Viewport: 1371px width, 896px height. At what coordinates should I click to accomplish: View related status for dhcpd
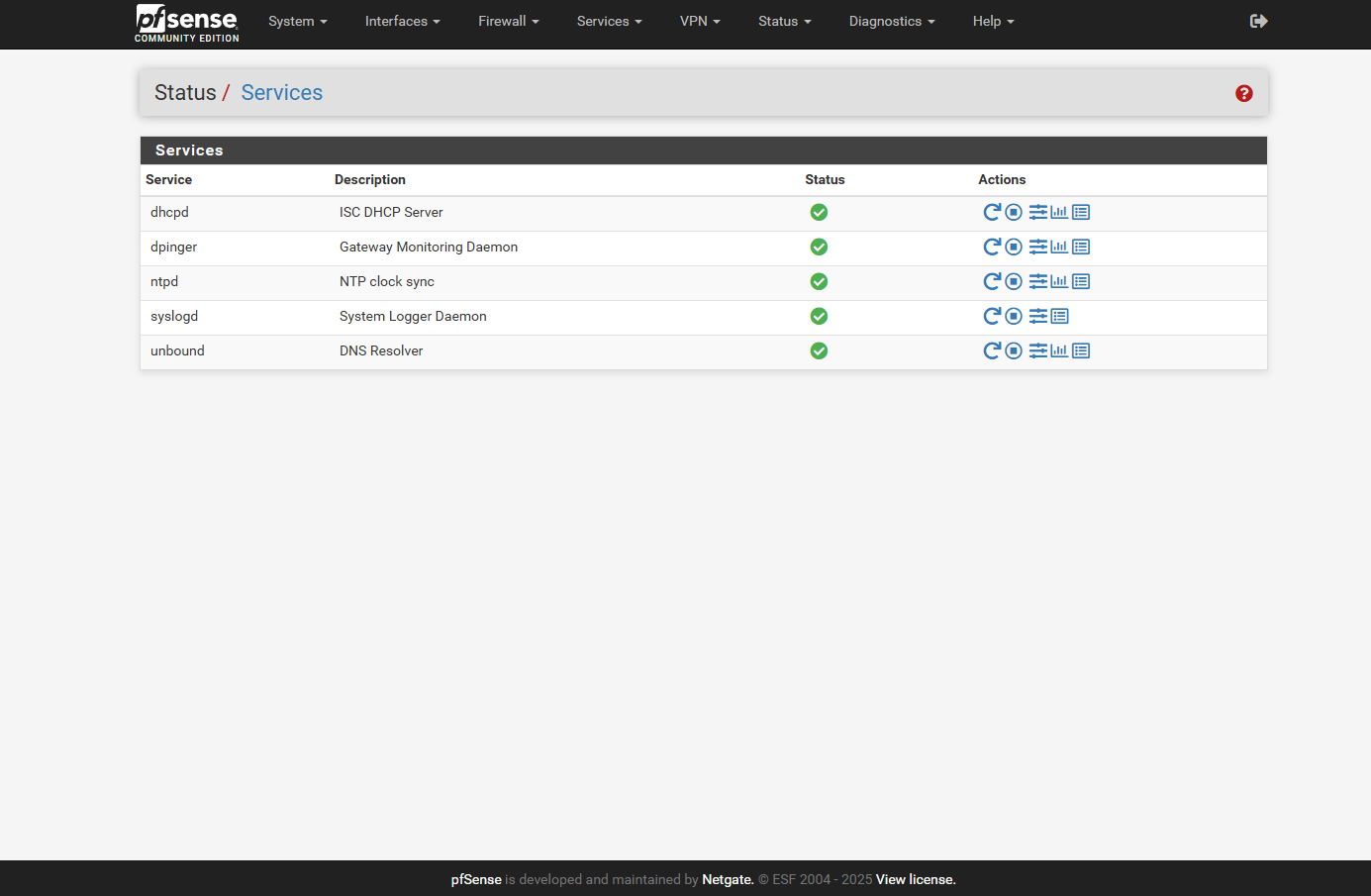1059,212
